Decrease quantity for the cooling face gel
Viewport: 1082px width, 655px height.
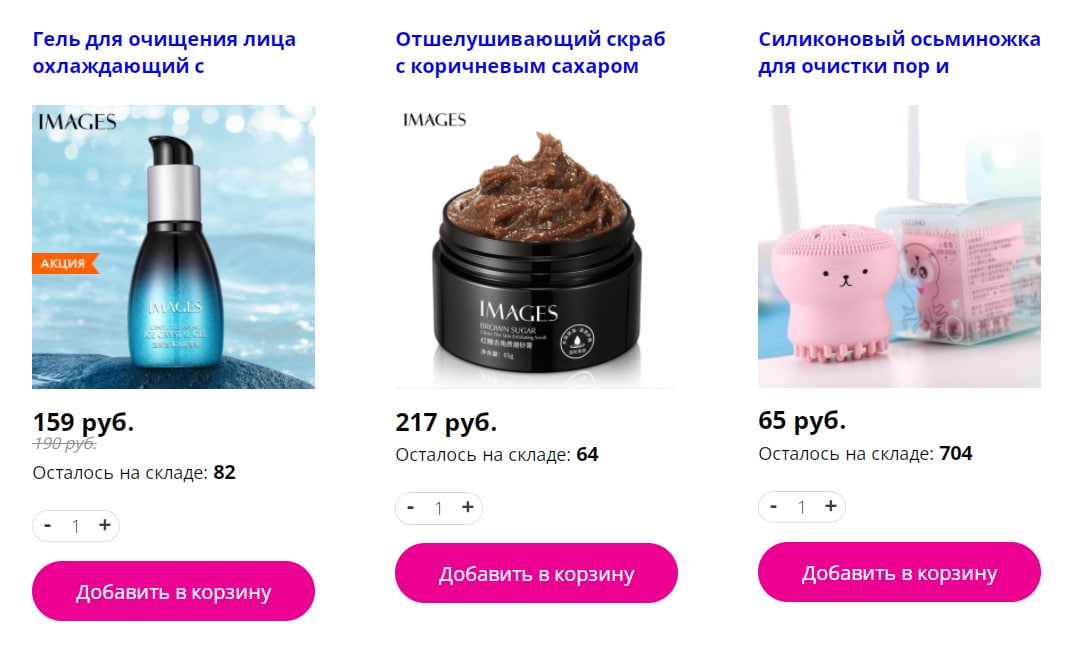click(x=48, y=526)
